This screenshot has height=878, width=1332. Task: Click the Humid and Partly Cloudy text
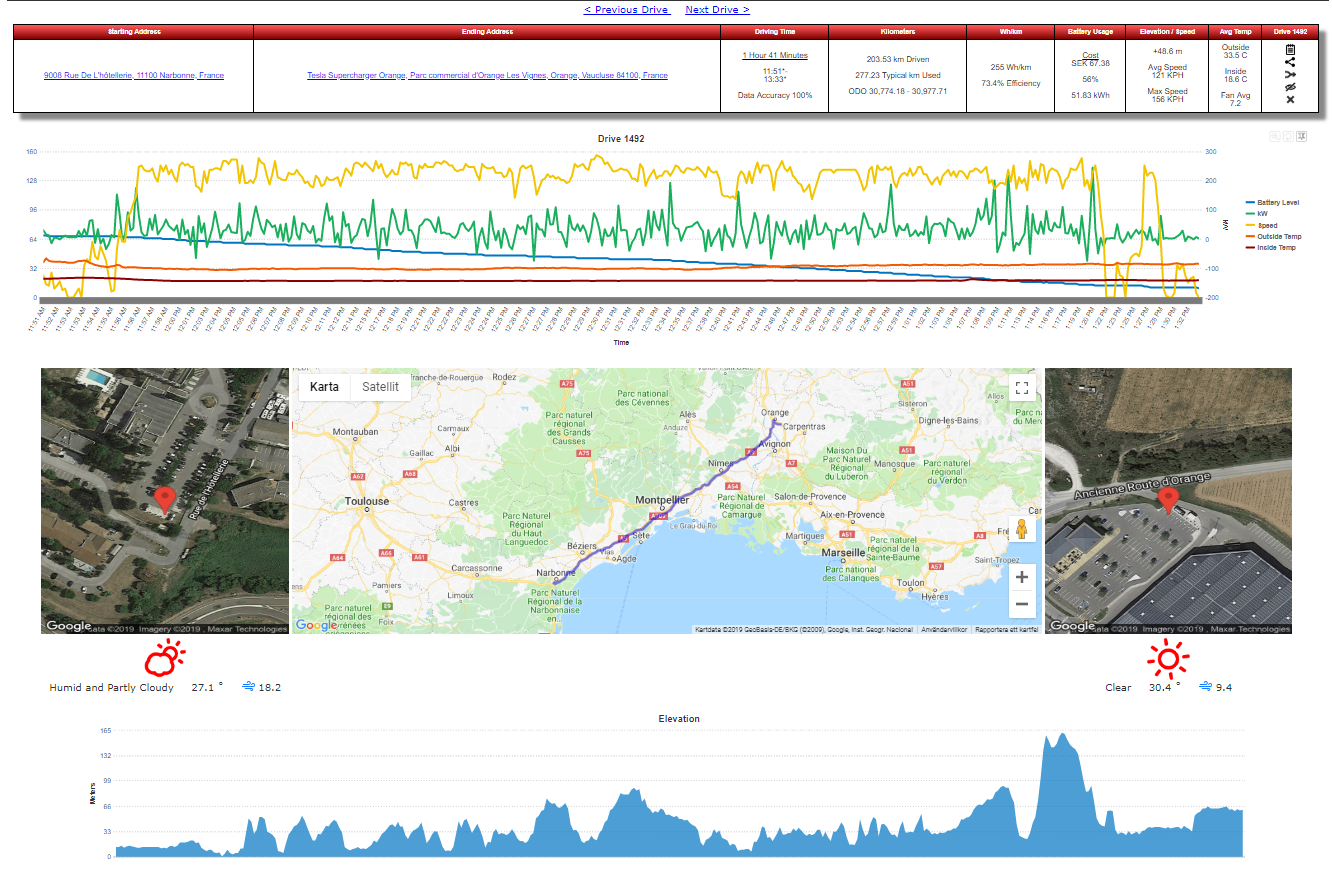(111, 688)
